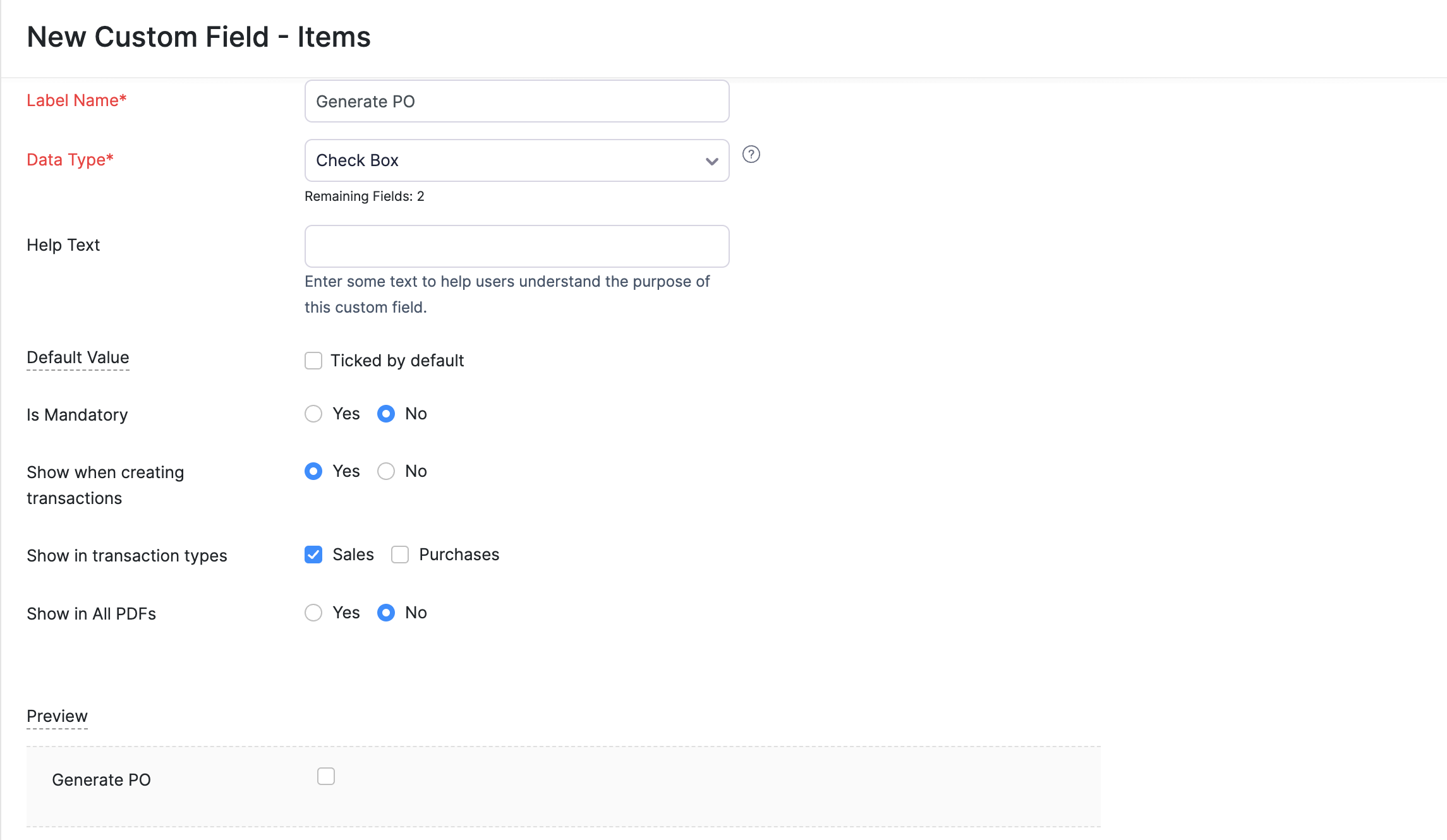Image resolution: width=1447 pixels, height=840 pixels.
Task: Uncheck the Sales transaction type checkbox
Action: click(x=313, y=555)
